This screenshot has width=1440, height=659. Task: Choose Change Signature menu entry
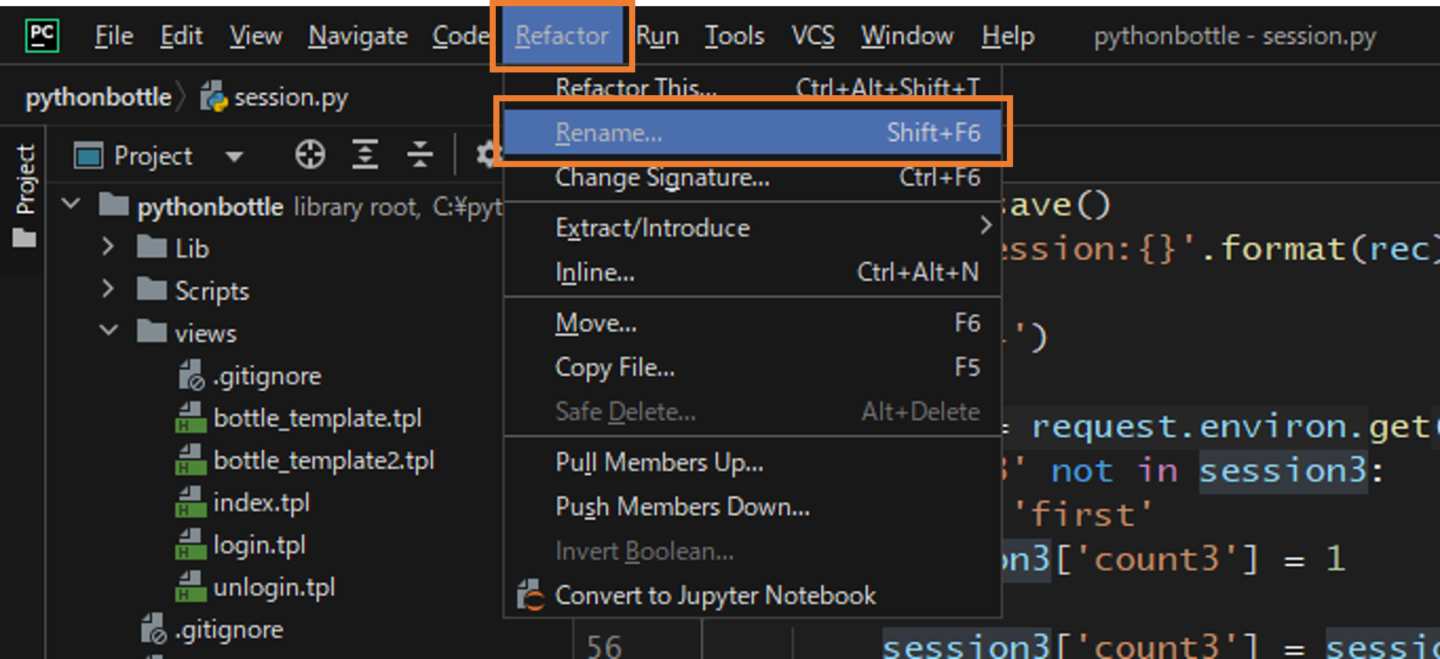click(x=662, y=178)
